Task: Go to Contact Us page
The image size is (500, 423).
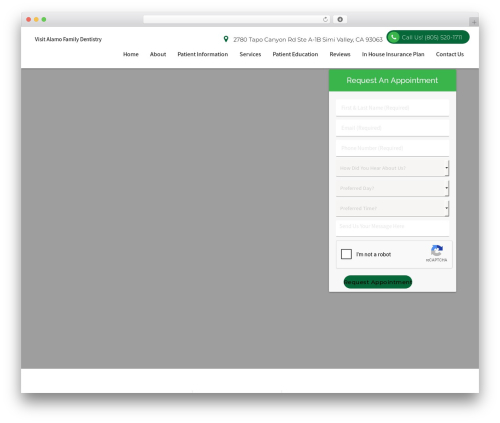Action: [x=450, y=54]
